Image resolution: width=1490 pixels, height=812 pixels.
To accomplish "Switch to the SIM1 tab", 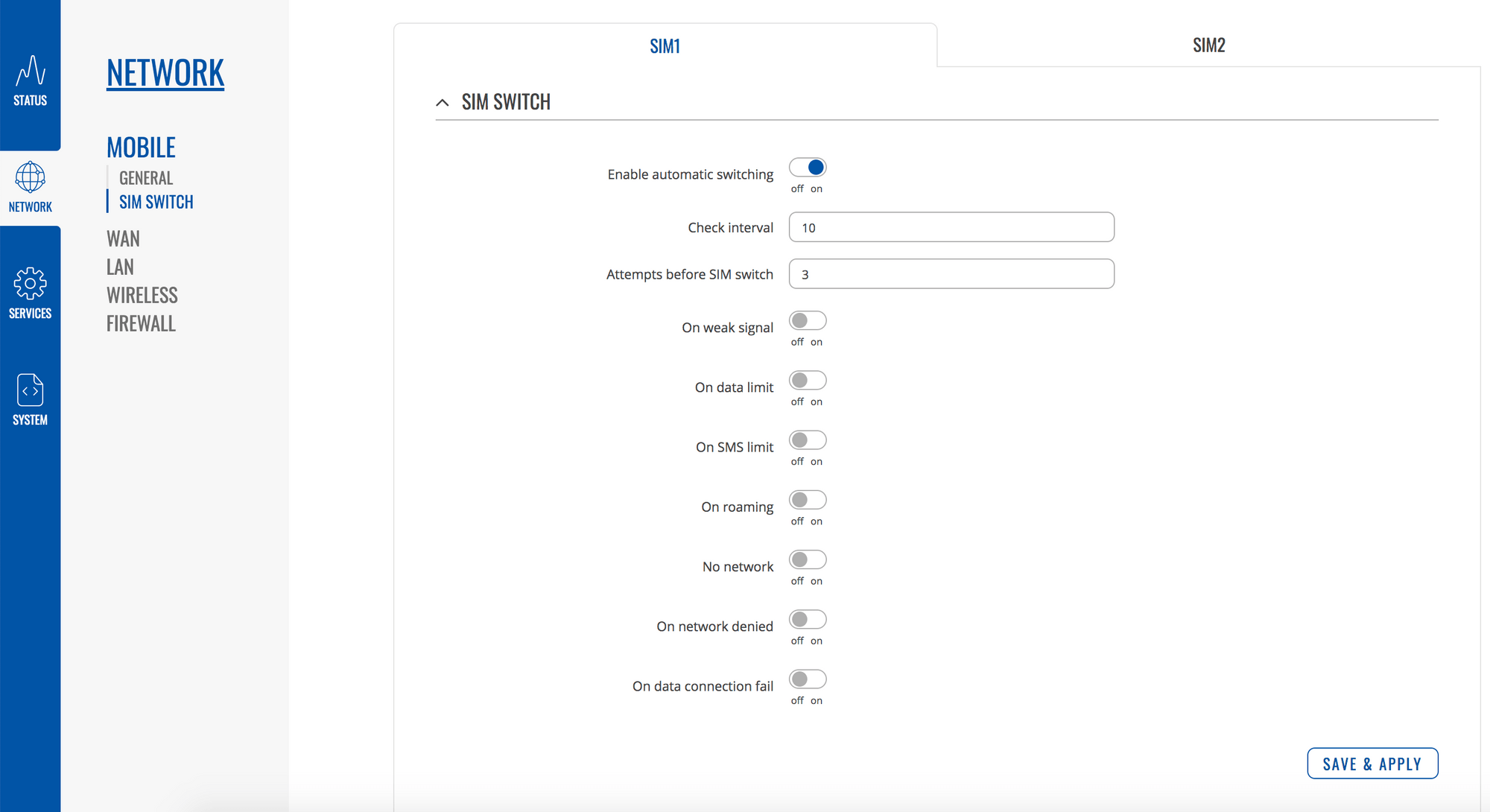I will (x=665, y=46).
